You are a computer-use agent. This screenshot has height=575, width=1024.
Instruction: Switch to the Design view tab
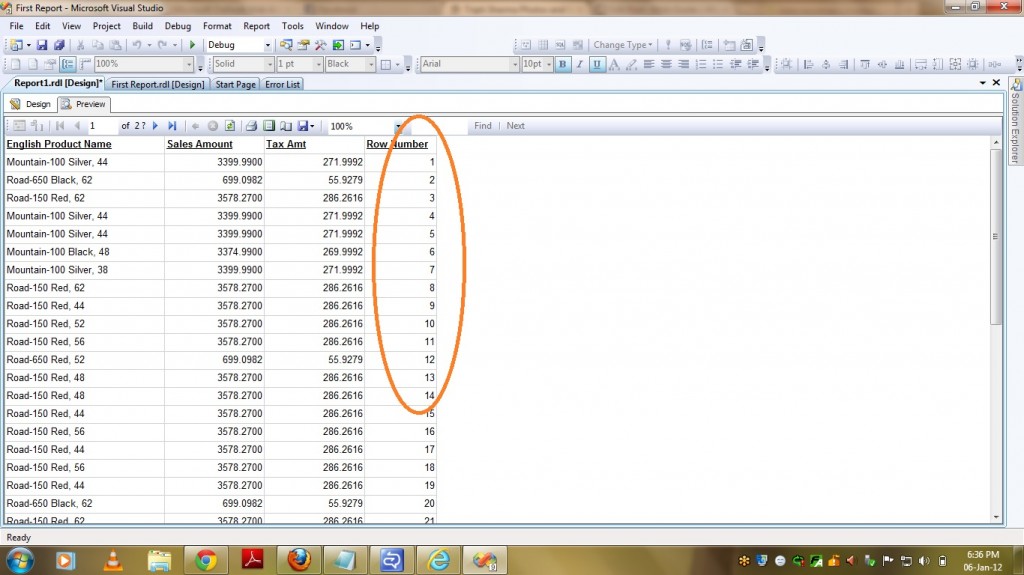click(x=31, y=104)
